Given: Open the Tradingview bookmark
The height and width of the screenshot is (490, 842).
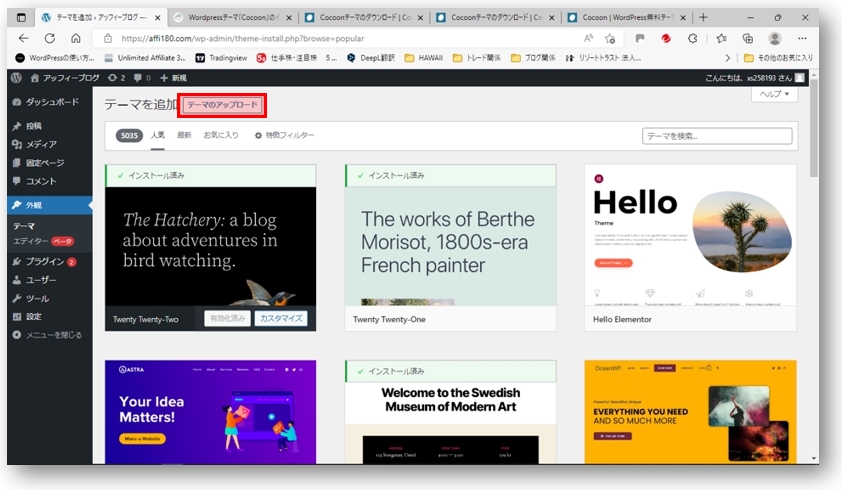Looking at the screenshot, I should coord(221,57).
